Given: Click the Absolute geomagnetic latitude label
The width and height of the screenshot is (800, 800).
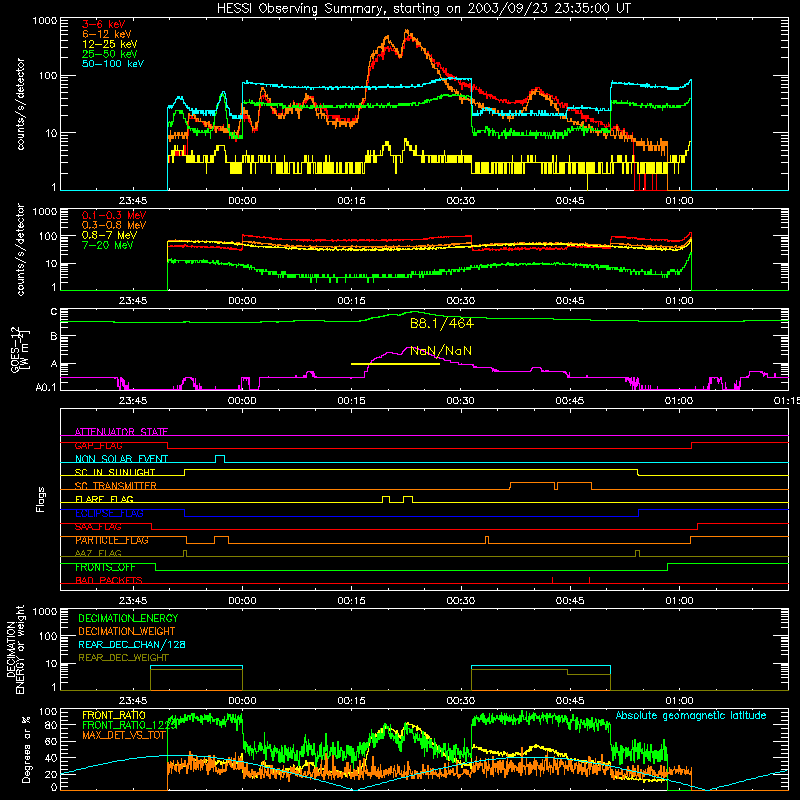Looking at the screenshot, I should point(691,716).
